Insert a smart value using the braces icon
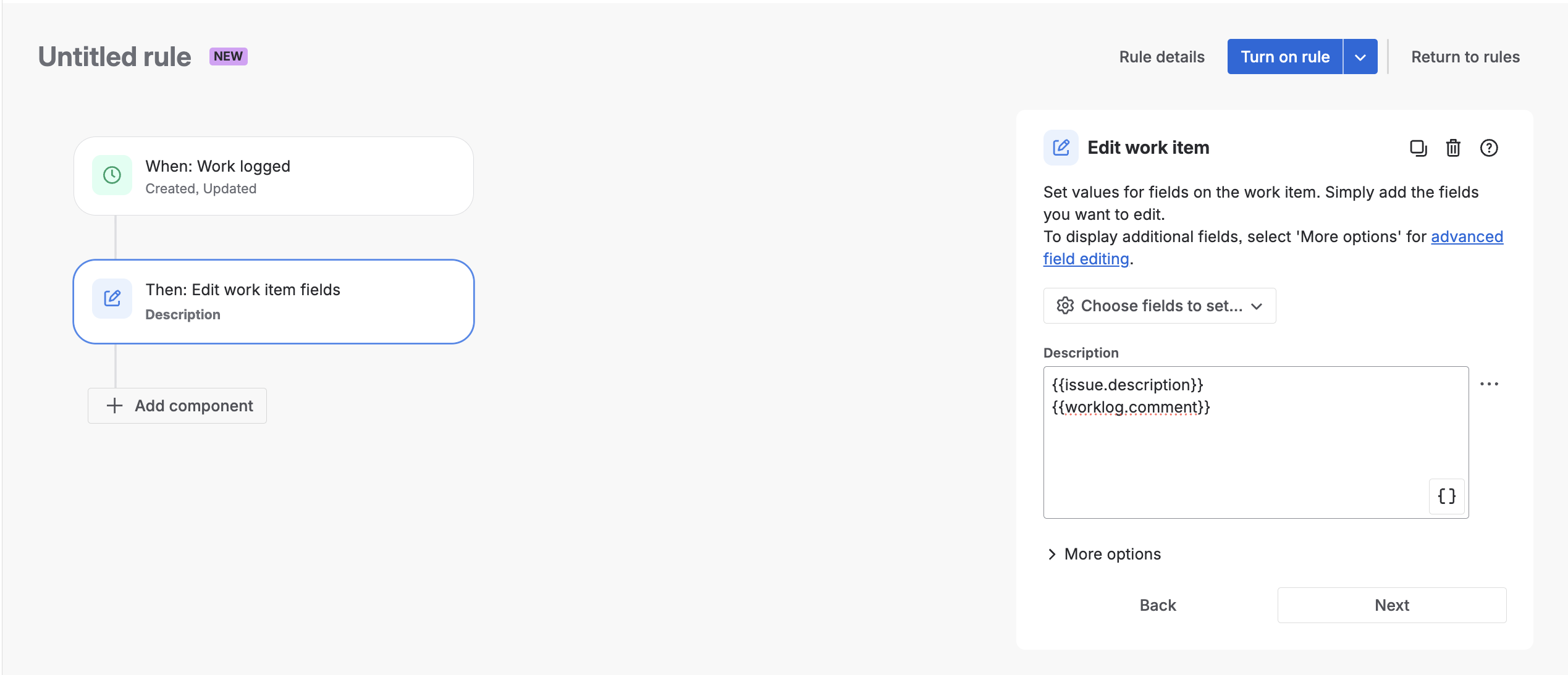 click(1446, 497)
